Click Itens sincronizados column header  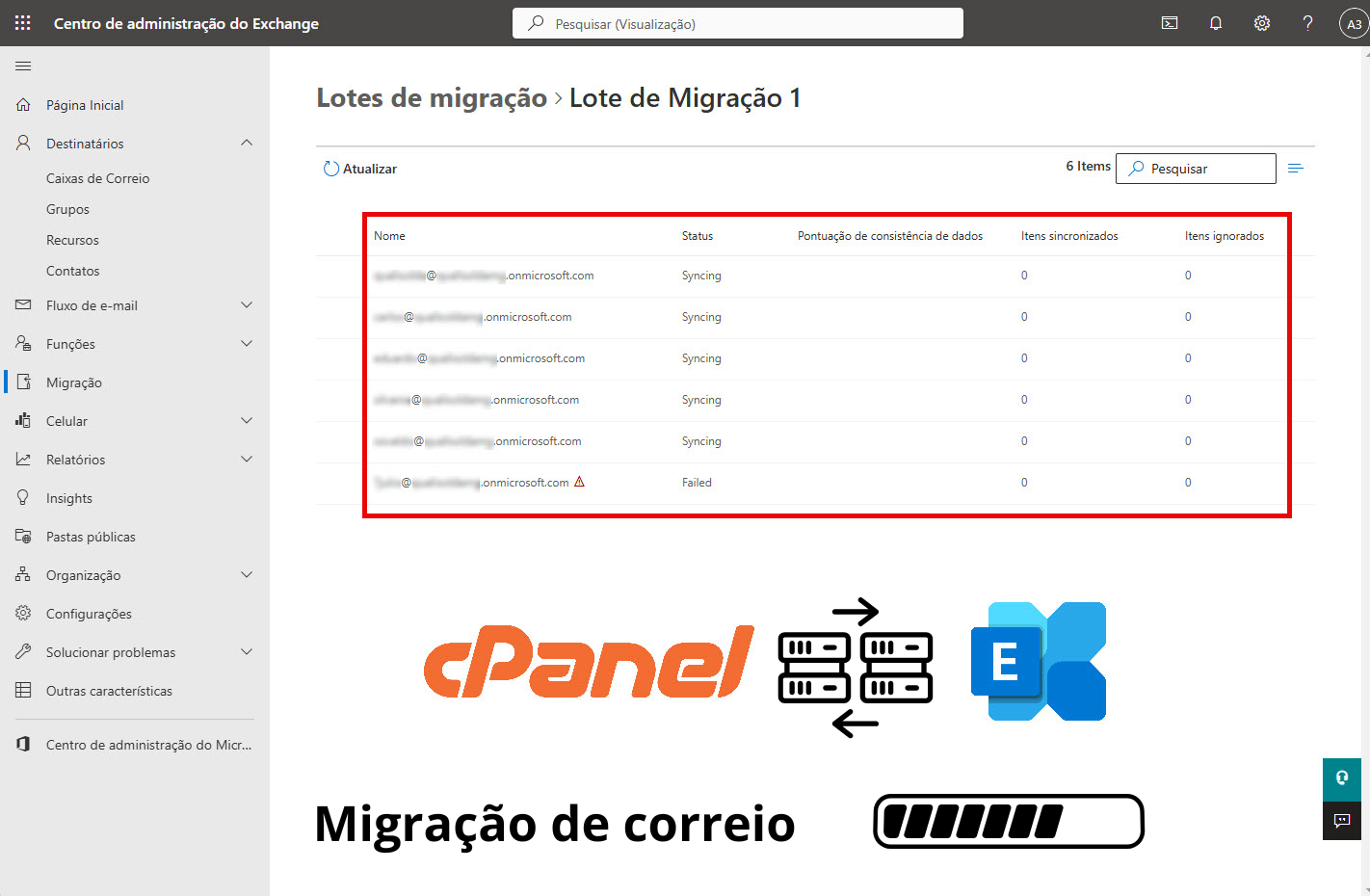[1069, 236]
